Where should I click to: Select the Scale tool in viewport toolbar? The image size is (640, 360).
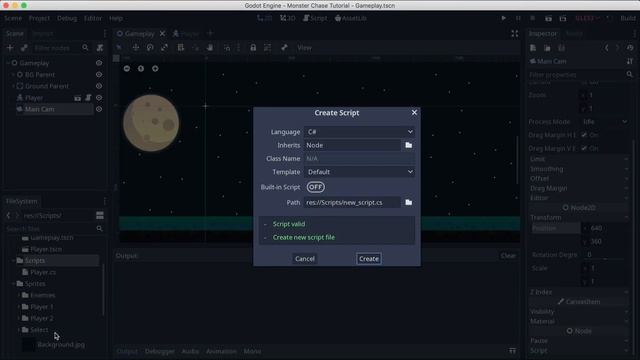[164, 48]
